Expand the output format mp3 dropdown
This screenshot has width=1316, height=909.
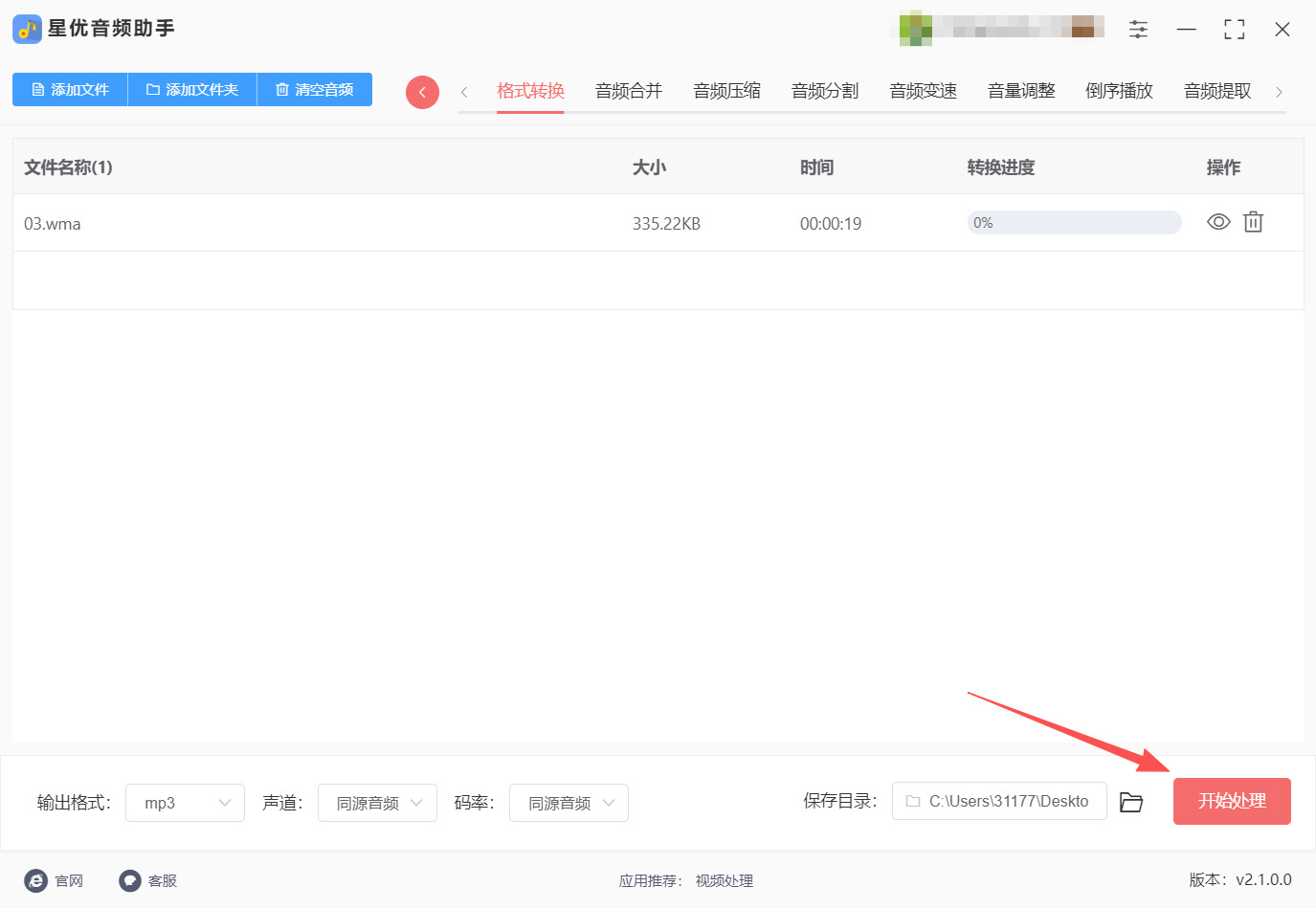185,803
